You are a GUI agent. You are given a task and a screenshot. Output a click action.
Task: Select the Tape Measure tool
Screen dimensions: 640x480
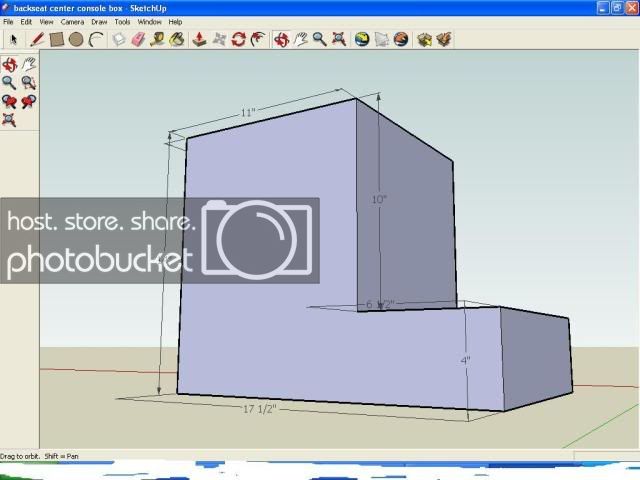[158, 40]
